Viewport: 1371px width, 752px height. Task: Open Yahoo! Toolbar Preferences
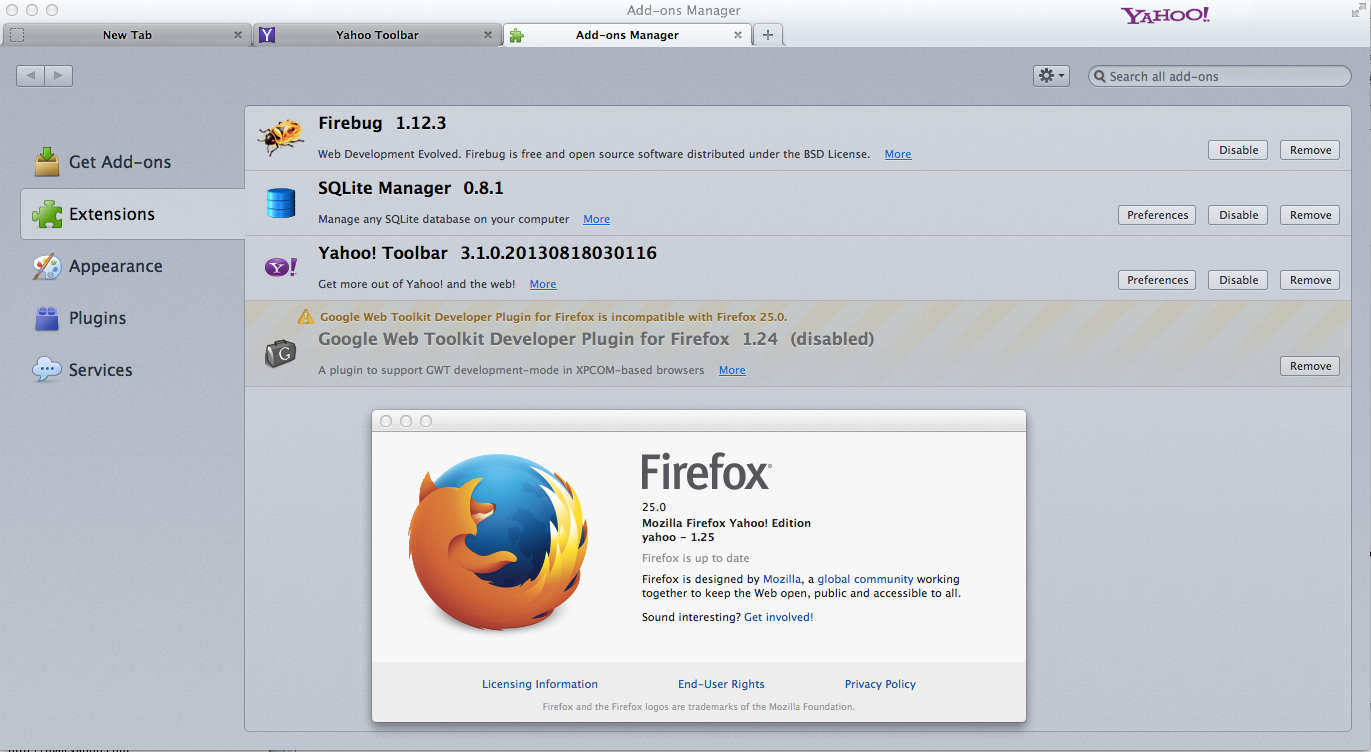pyautogui.click(x=1157, y=280)
